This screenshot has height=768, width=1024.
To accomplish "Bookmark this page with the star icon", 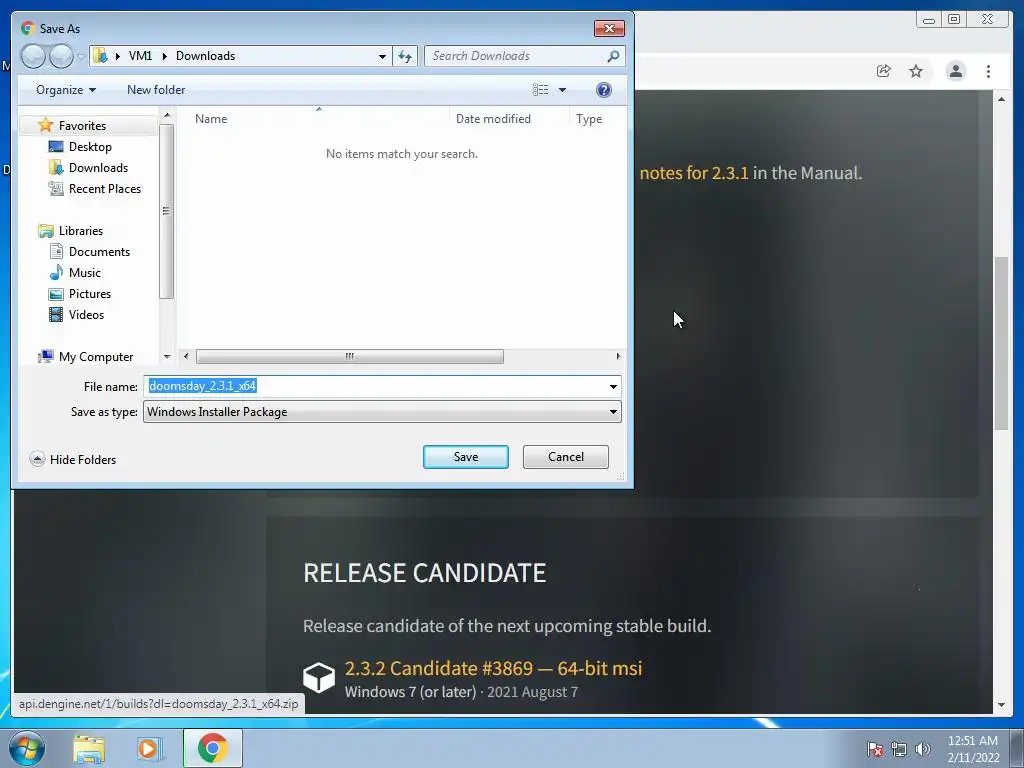I will [916, 71].
